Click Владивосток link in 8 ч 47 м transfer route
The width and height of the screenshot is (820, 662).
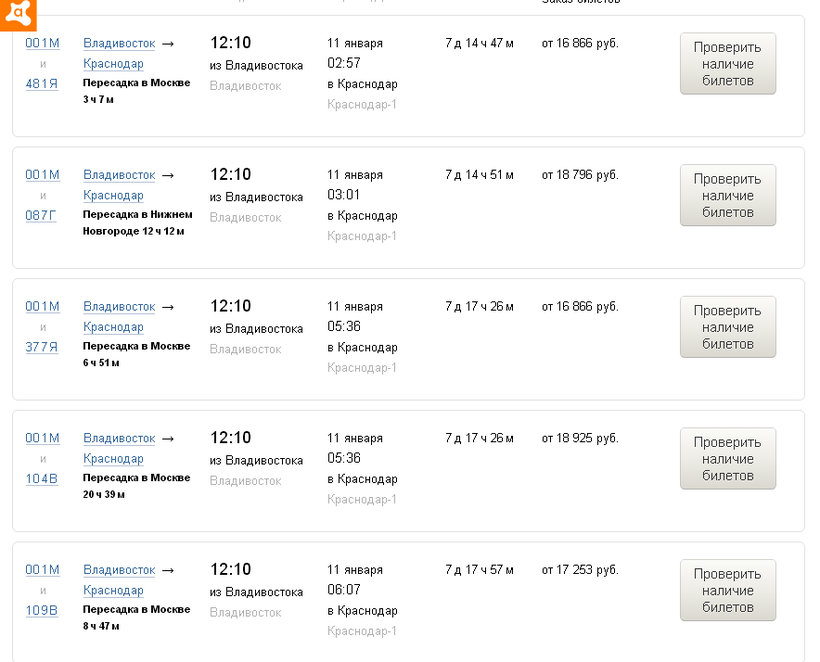pos(119,570)
